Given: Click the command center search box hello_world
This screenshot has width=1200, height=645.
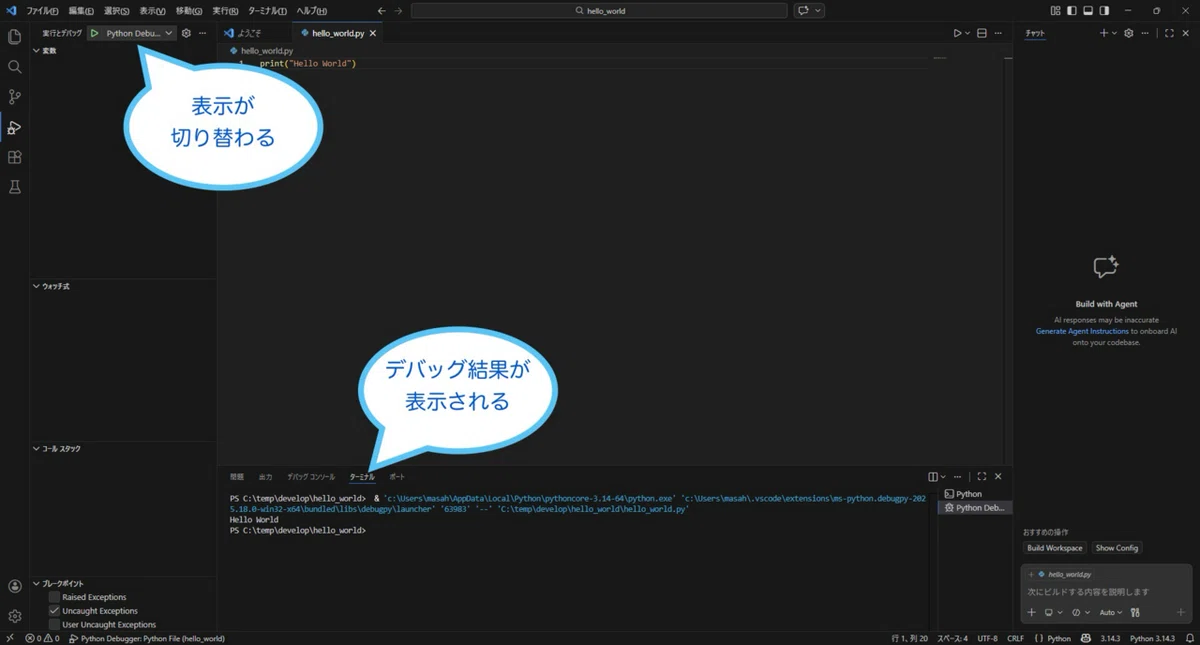Looking at the screenshot, I should click(x=600, y=11).
